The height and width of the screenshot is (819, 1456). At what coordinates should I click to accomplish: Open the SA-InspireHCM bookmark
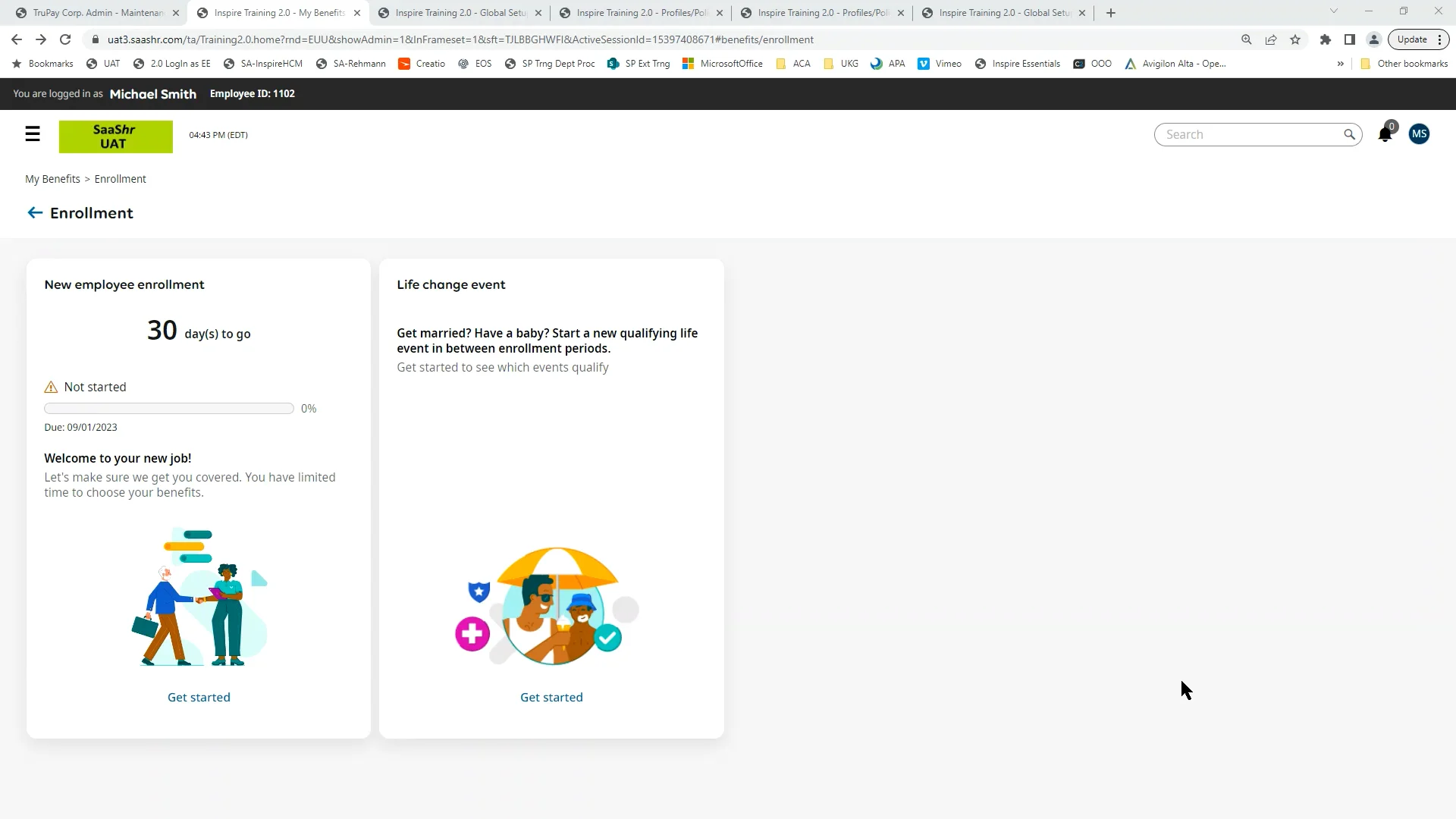click(263, 64)
